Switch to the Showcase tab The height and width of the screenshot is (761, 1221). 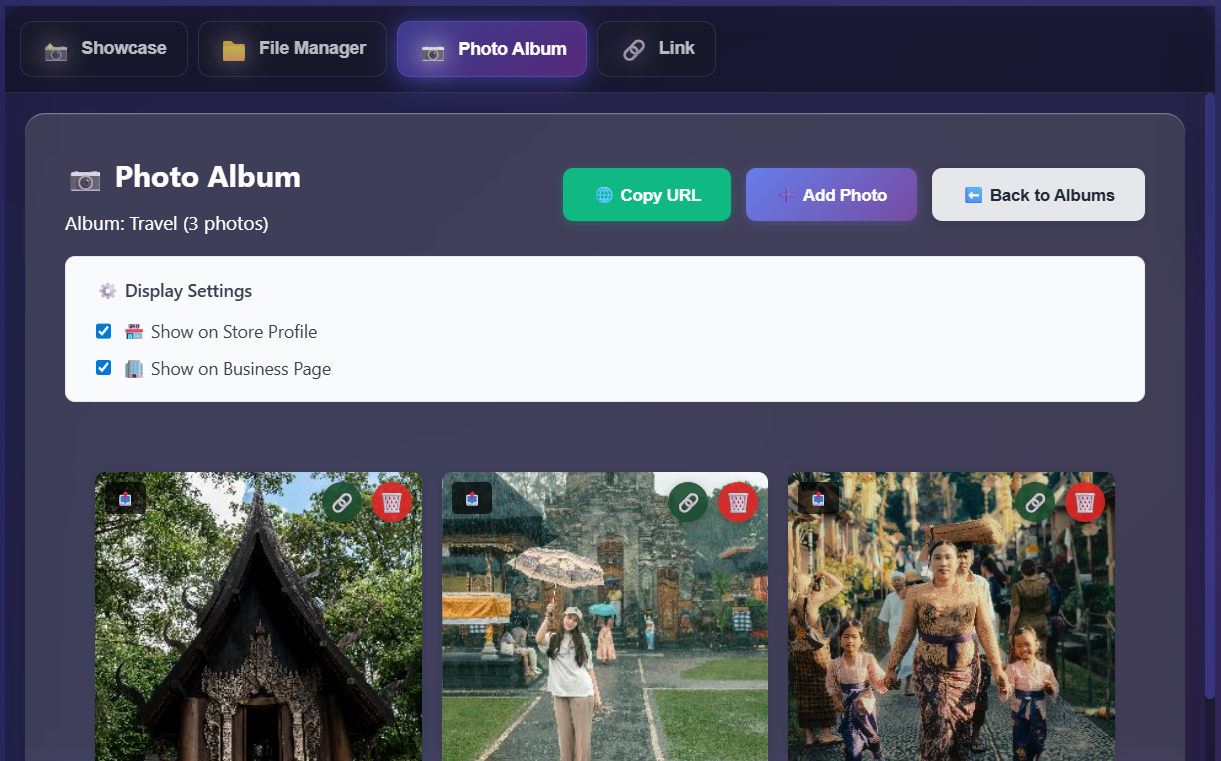[x=104, y=49]
